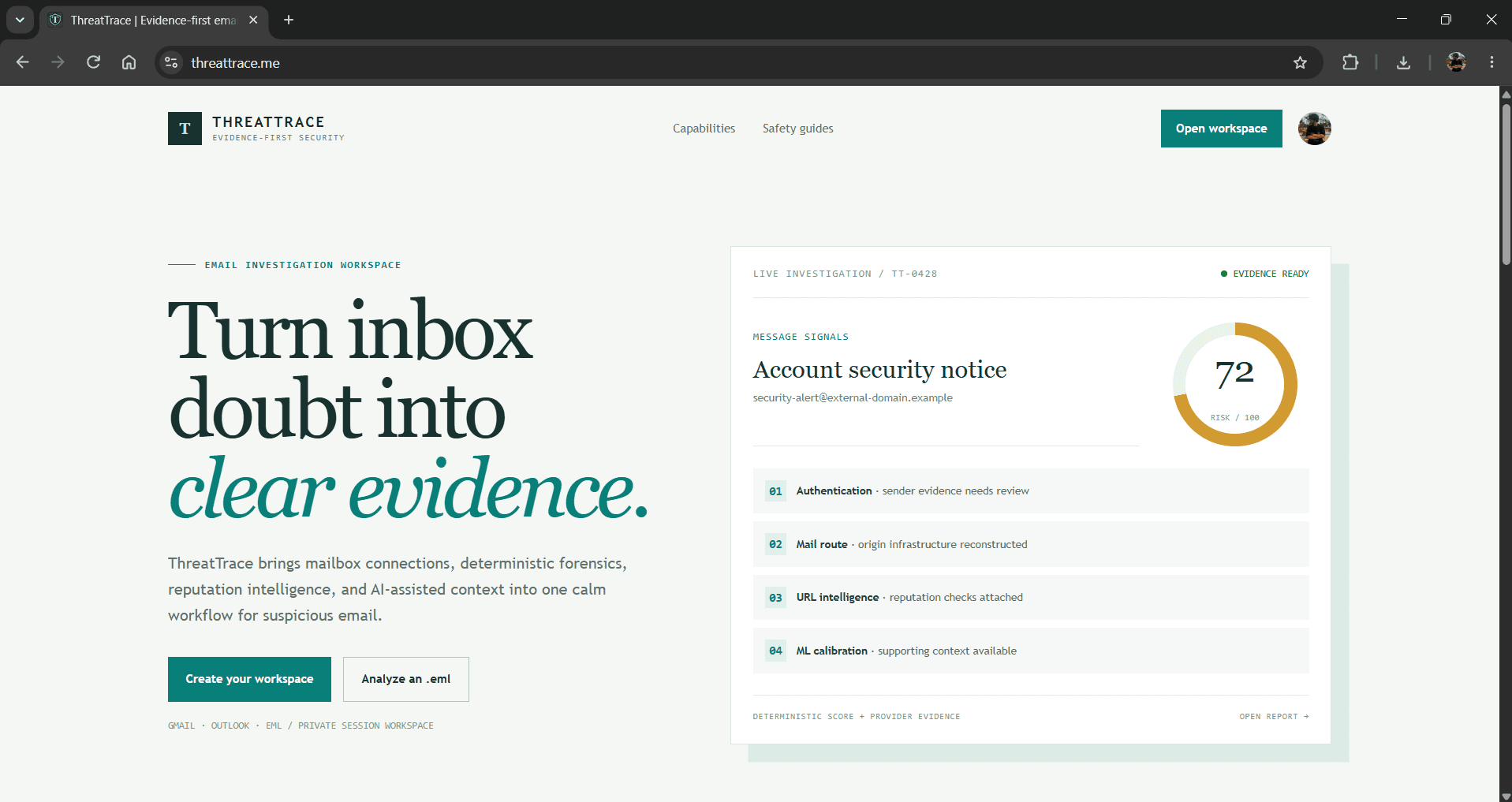Expand the tab search dropdown
This screenshot has width=1512, height=802.
coord(20,20)
